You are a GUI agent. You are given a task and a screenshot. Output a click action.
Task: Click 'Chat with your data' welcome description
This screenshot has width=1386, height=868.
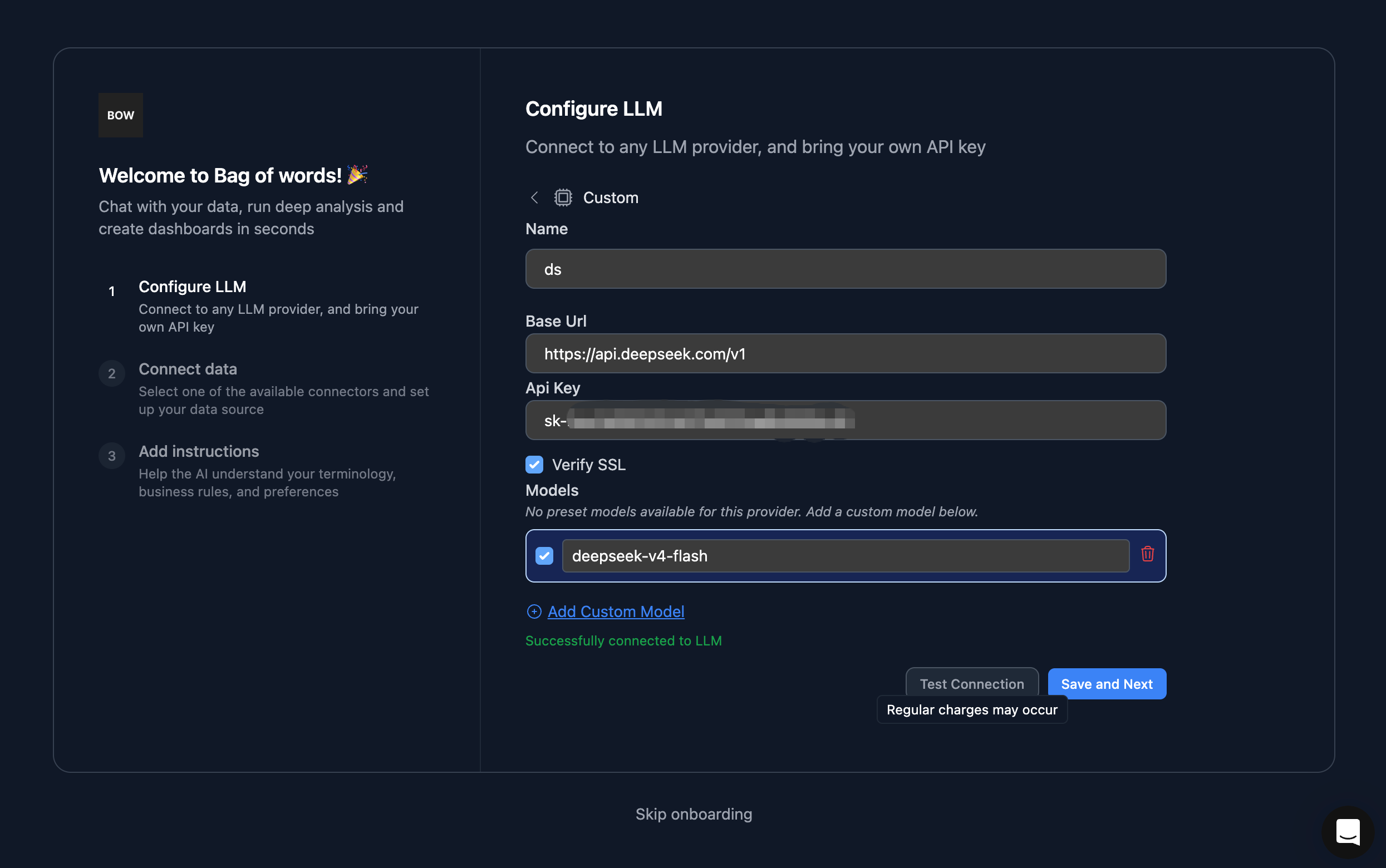tap(251, 218)
